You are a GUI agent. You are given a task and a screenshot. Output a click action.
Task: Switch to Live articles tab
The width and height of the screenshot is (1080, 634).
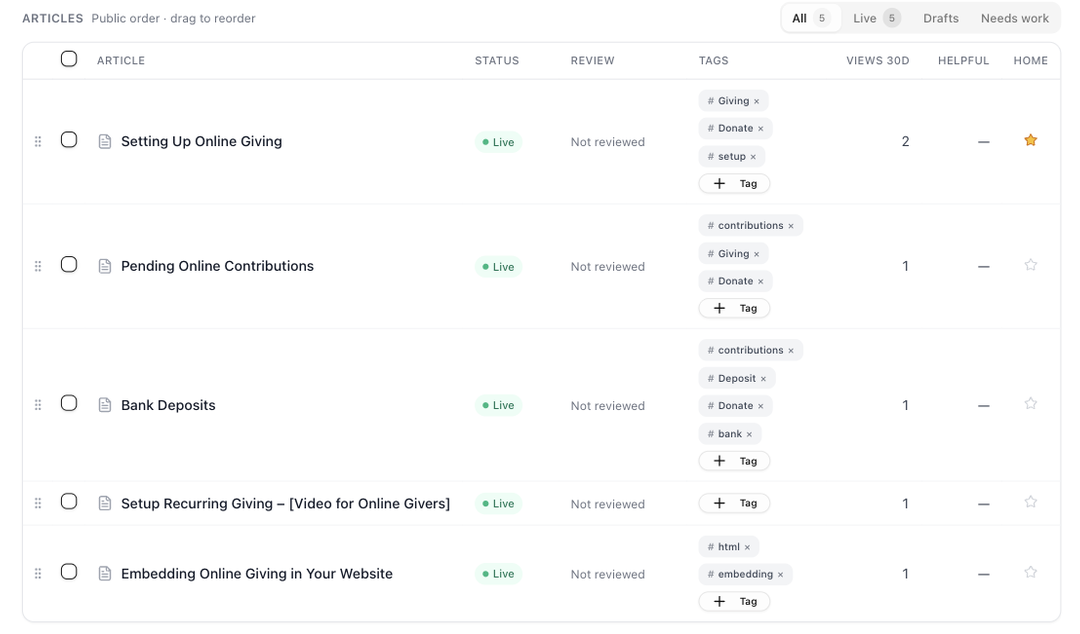pyautogui.click(x=876, y=19)
